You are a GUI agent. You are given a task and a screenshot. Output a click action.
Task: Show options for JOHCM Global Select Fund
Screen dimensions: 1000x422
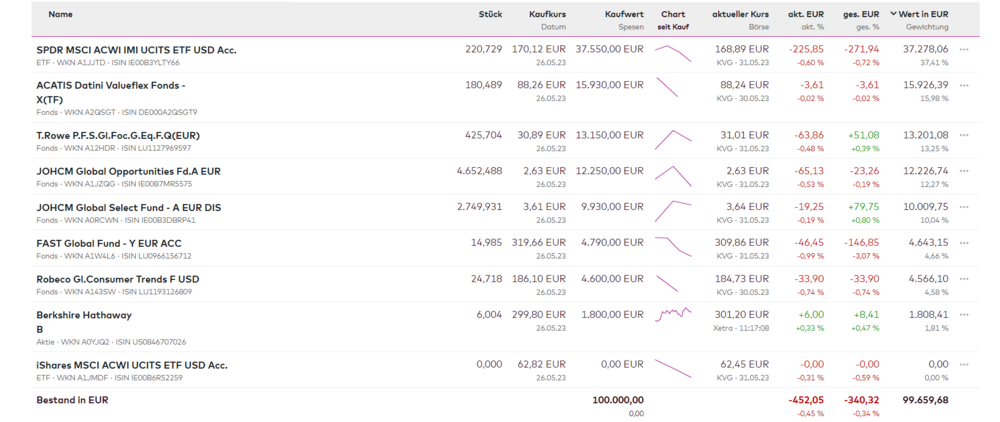(x=964, y=207)
